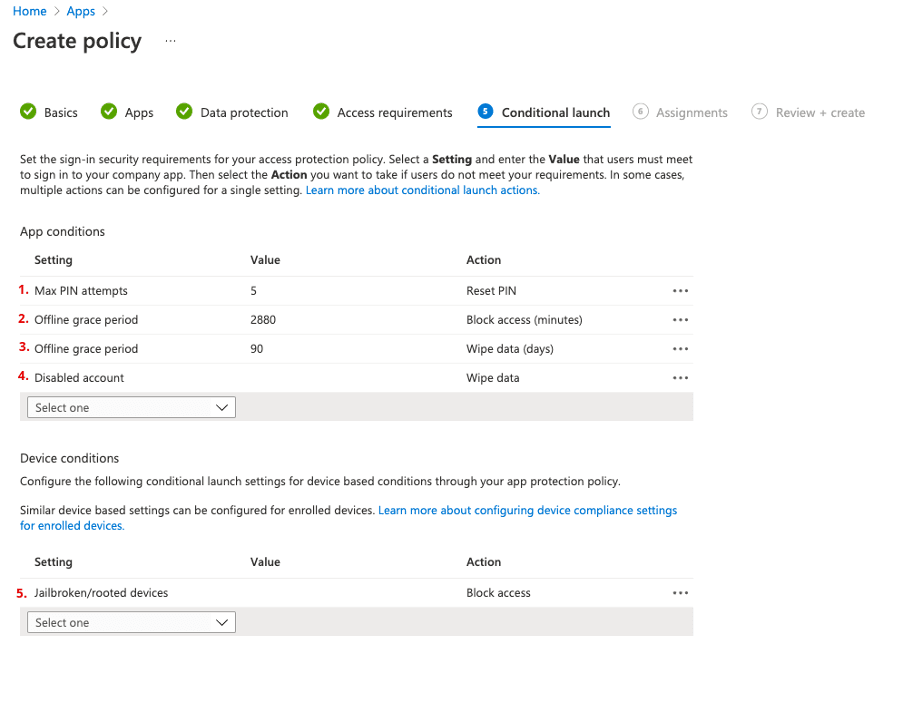
Task: Select the Conditional launch tab
Action: tap(555, 113)
